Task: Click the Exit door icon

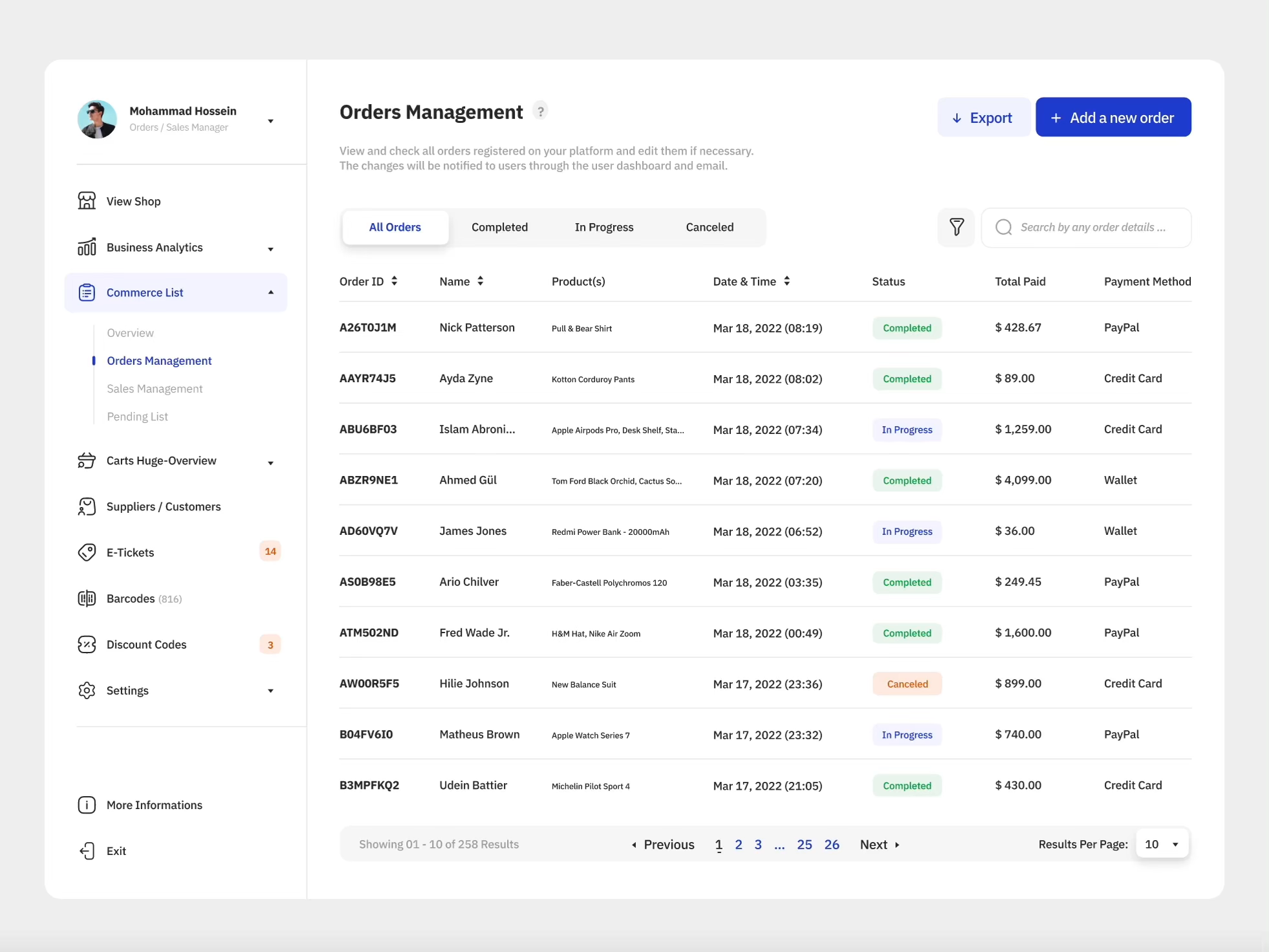Action: [x=87, y=850]
